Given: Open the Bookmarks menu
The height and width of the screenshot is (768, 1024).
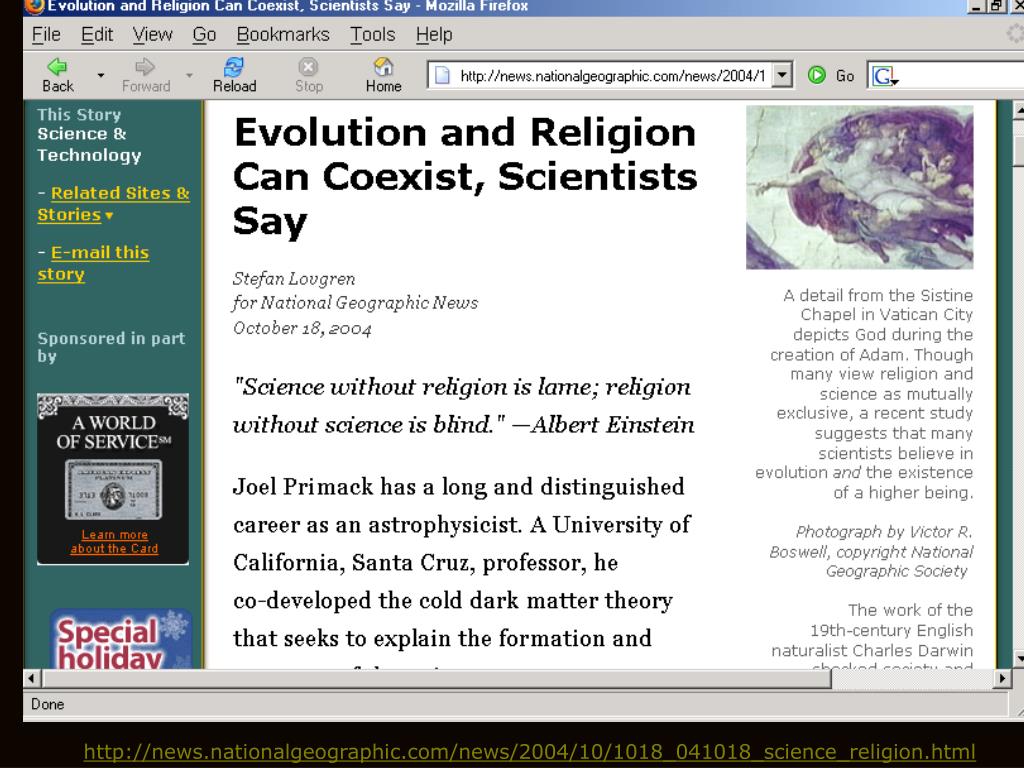Looking at the screenshot, I should tap(283, 34).
